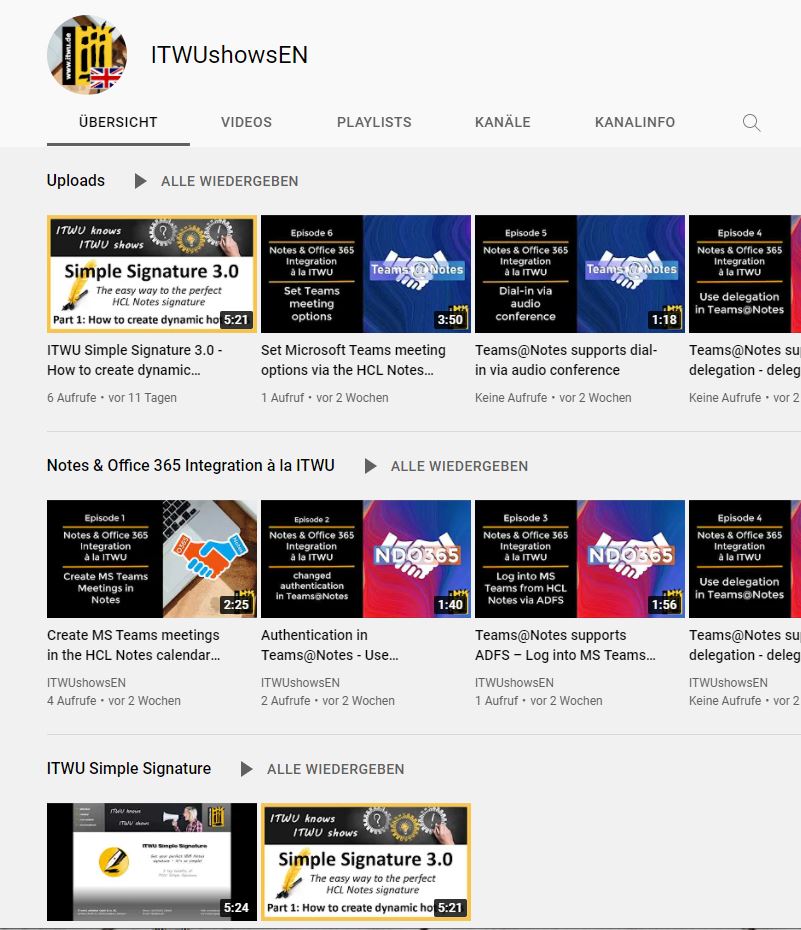Click '1 Aufruf • vor 2 Wochen' under ADFS video
801x930 pixels.
point(539,700)
